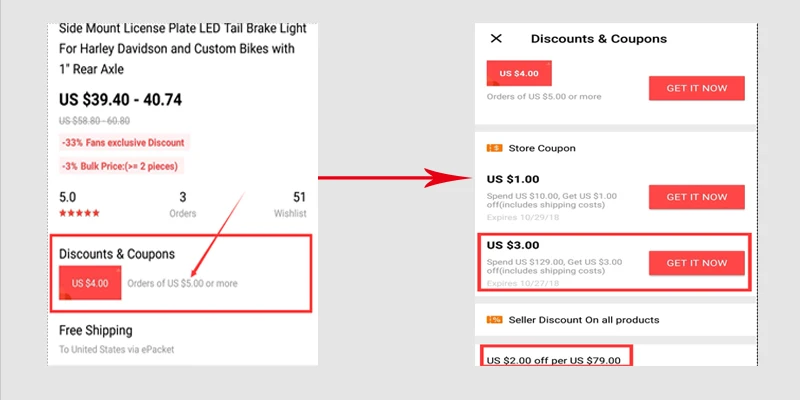
Task: Click the Side Mount License Plate product title
Action: tap(180, 47)
